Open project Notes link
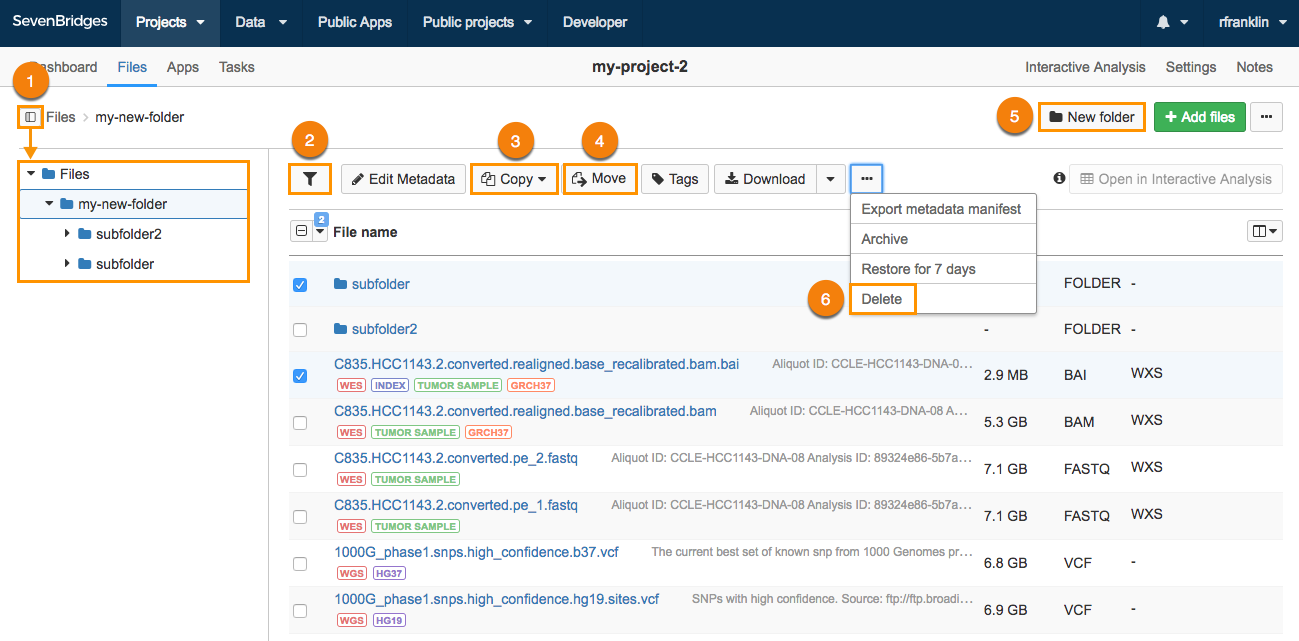 pyautogui.click(x=1255, y=67)
